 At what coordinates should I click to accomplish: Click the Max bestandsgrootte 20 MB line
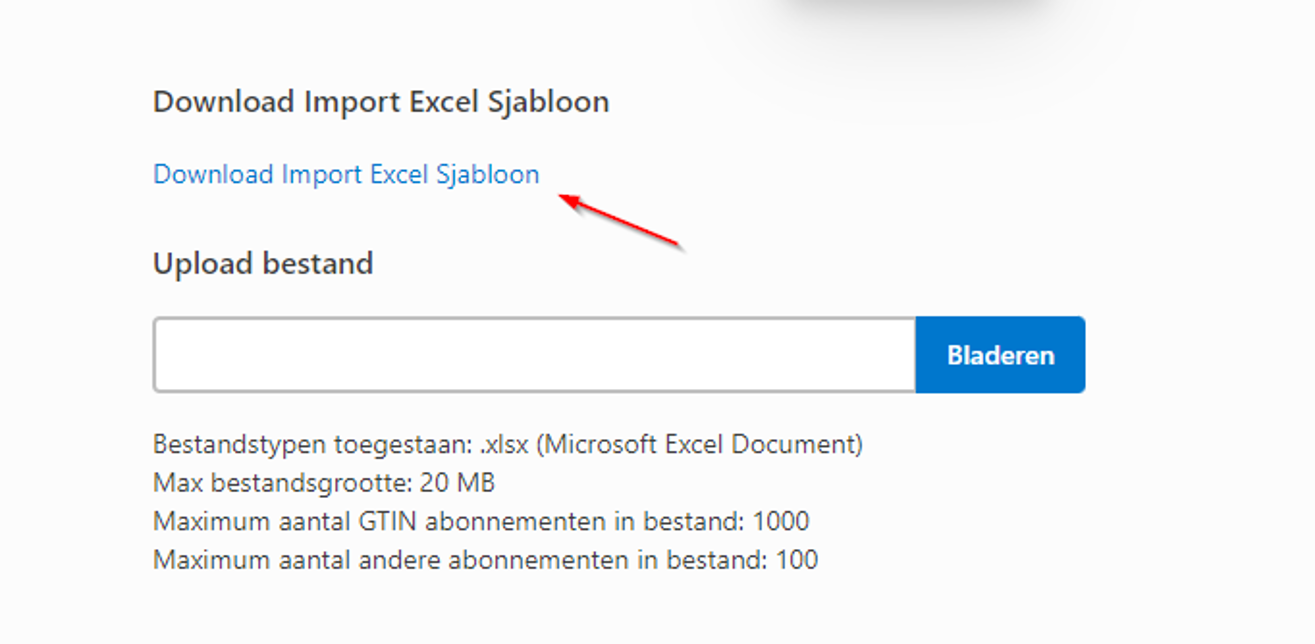click(x=323, y=483)
